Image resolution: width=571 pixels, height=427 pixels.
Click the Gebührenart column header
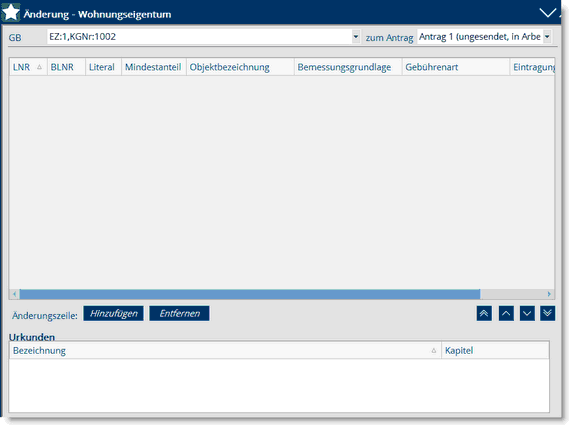(x=456, y=67)
